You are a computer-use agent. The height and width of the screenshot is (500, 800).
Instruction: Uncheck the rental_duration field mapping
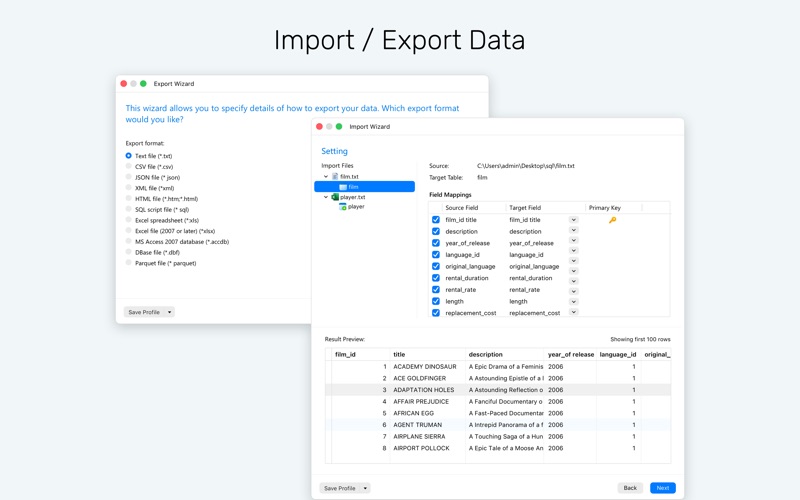coord(436,278)
